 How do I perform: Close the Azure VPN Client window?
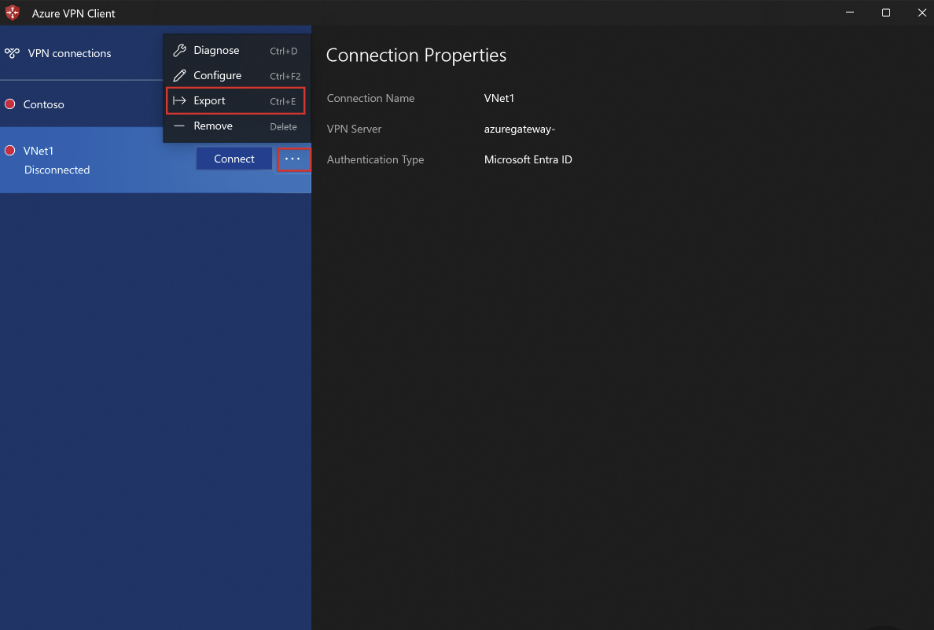[x=921, y=13]
